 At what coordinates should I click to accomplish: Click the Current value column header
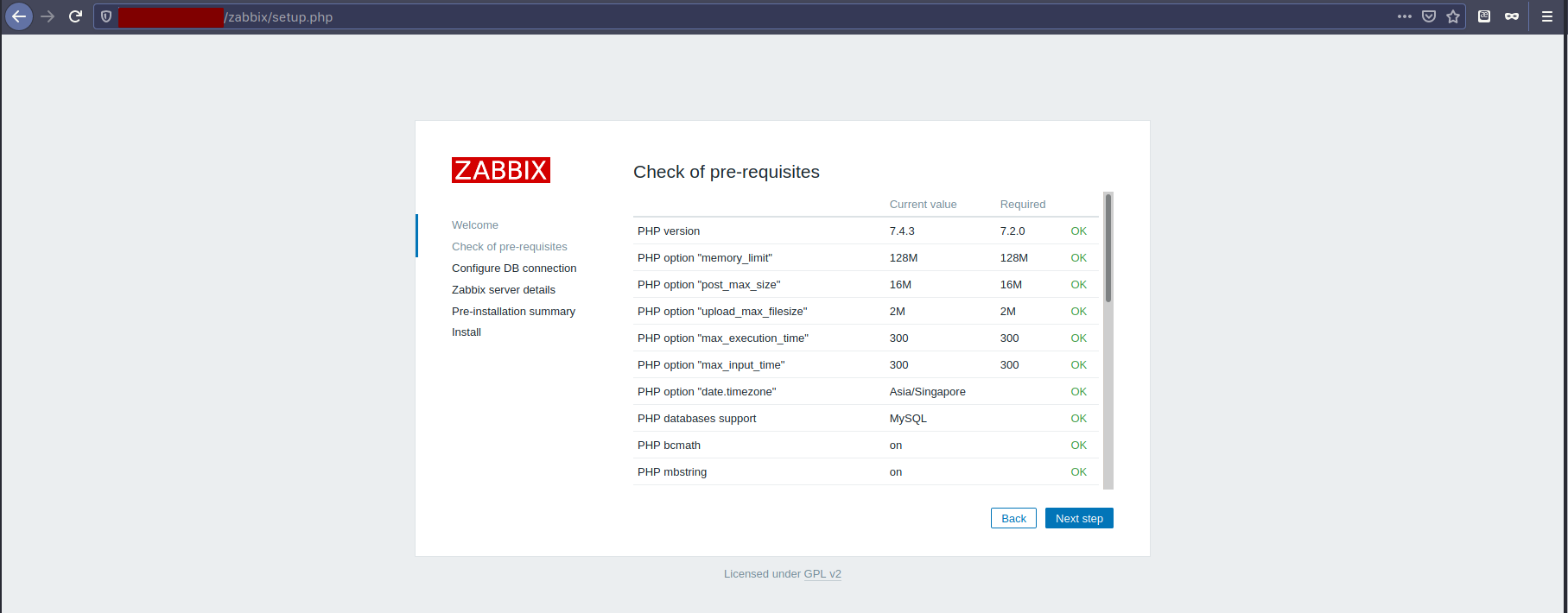[924, 205]
